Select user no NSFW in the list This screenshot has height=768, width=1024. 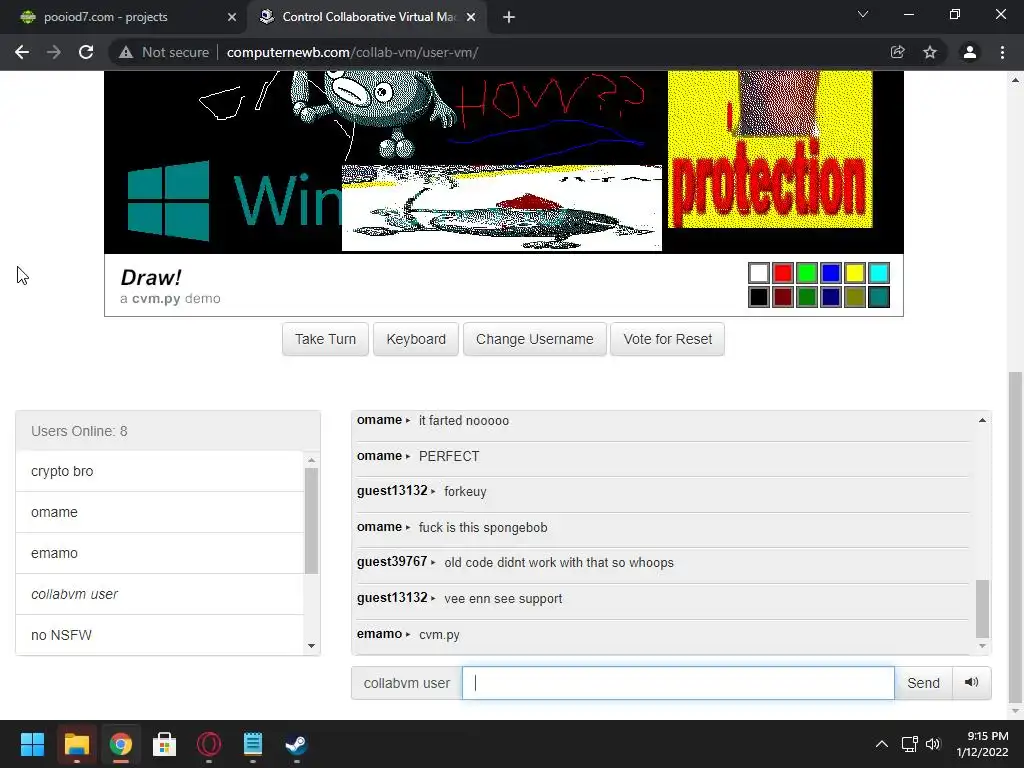pyautogui.click(x=160, y=635)
